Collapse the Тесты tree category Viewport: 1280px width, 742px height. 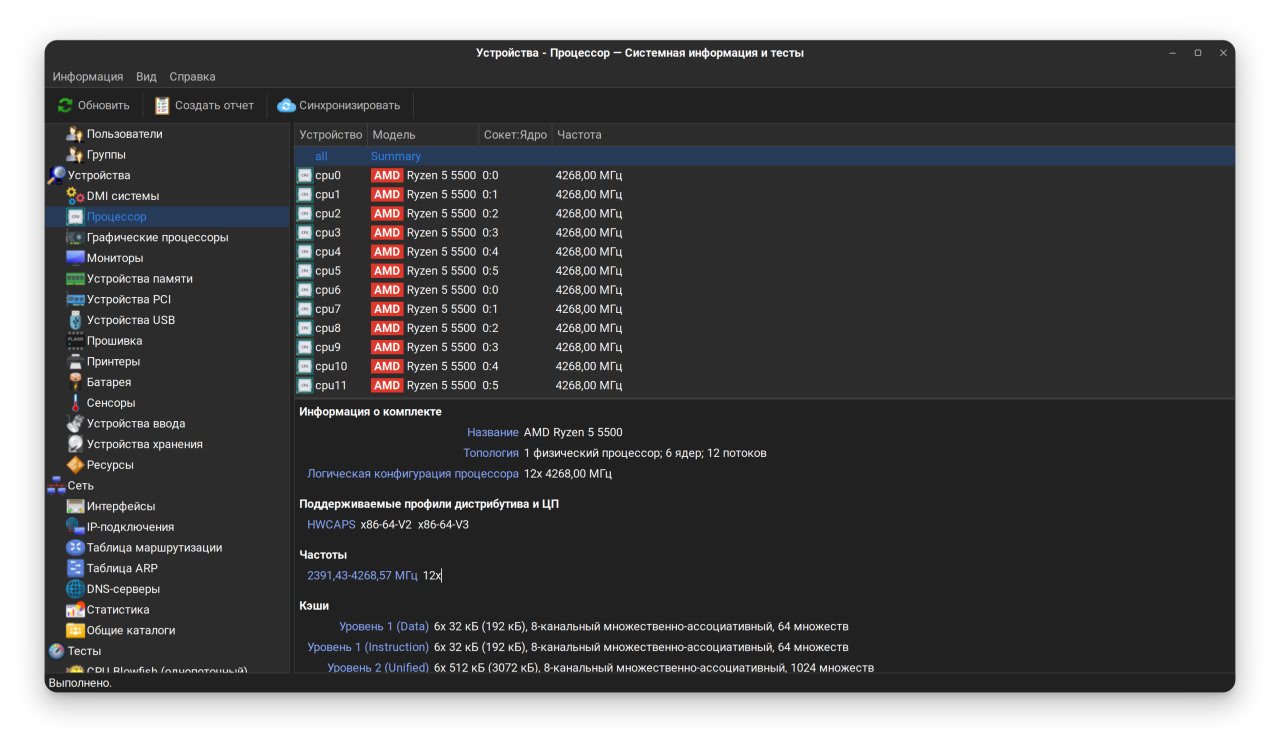click(56, 651)
